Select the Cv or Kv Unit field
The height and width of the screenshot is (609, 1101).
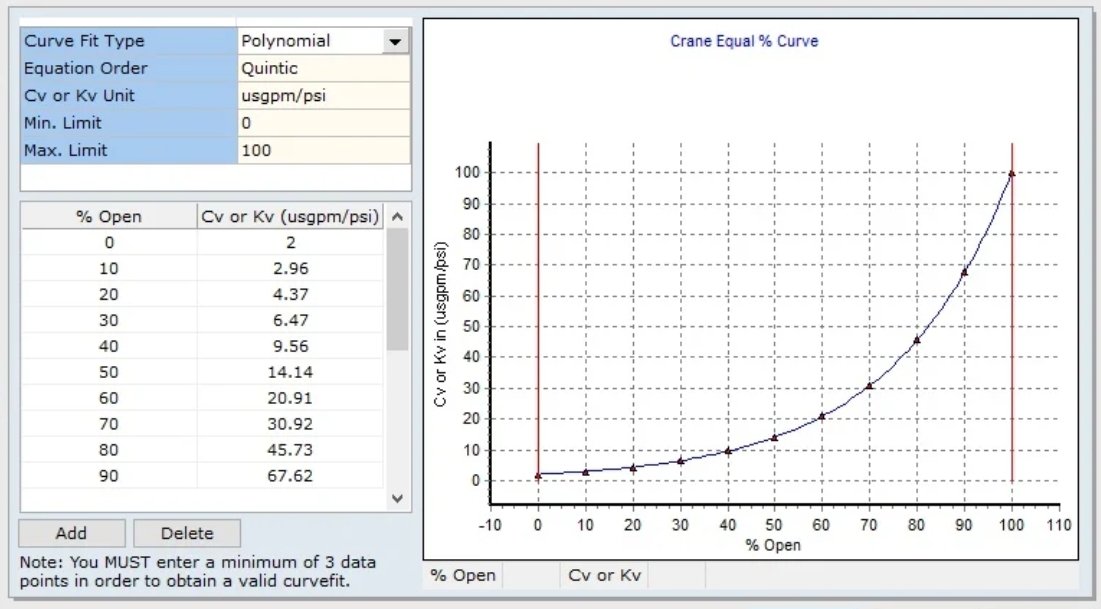[x=323, y=96]
